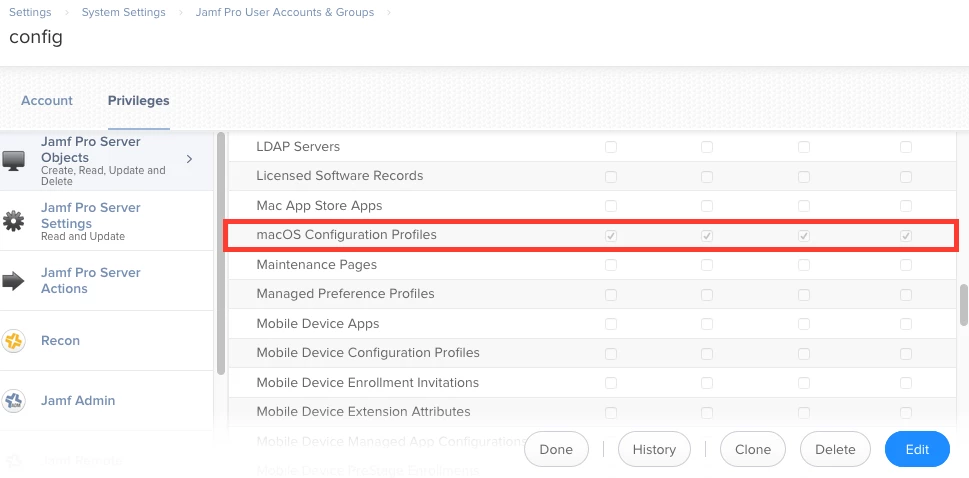Click the LDAP Servers row label

(298, 147)
